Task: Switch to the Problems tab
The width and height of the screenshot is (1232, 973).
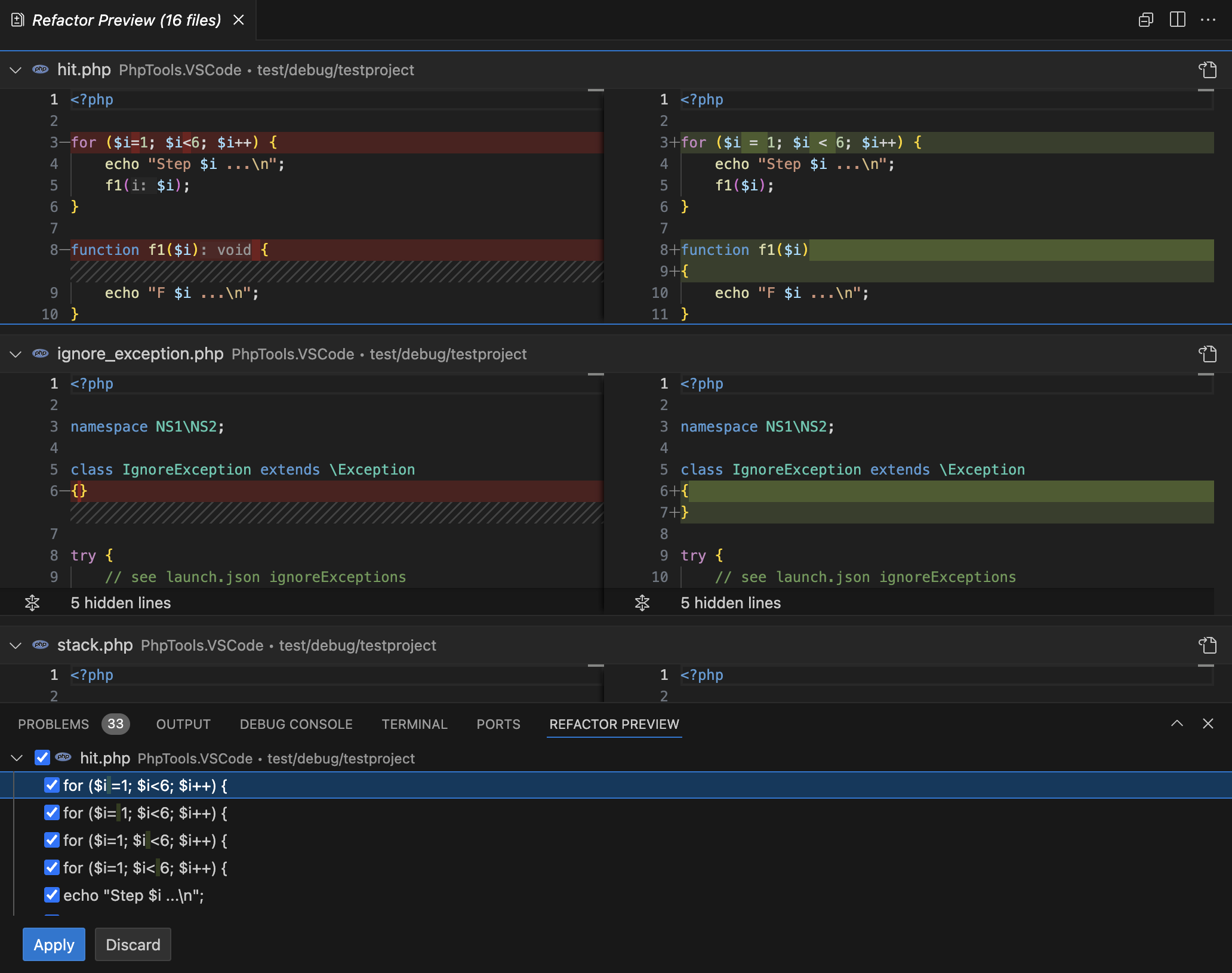Action: click(54, 724)
